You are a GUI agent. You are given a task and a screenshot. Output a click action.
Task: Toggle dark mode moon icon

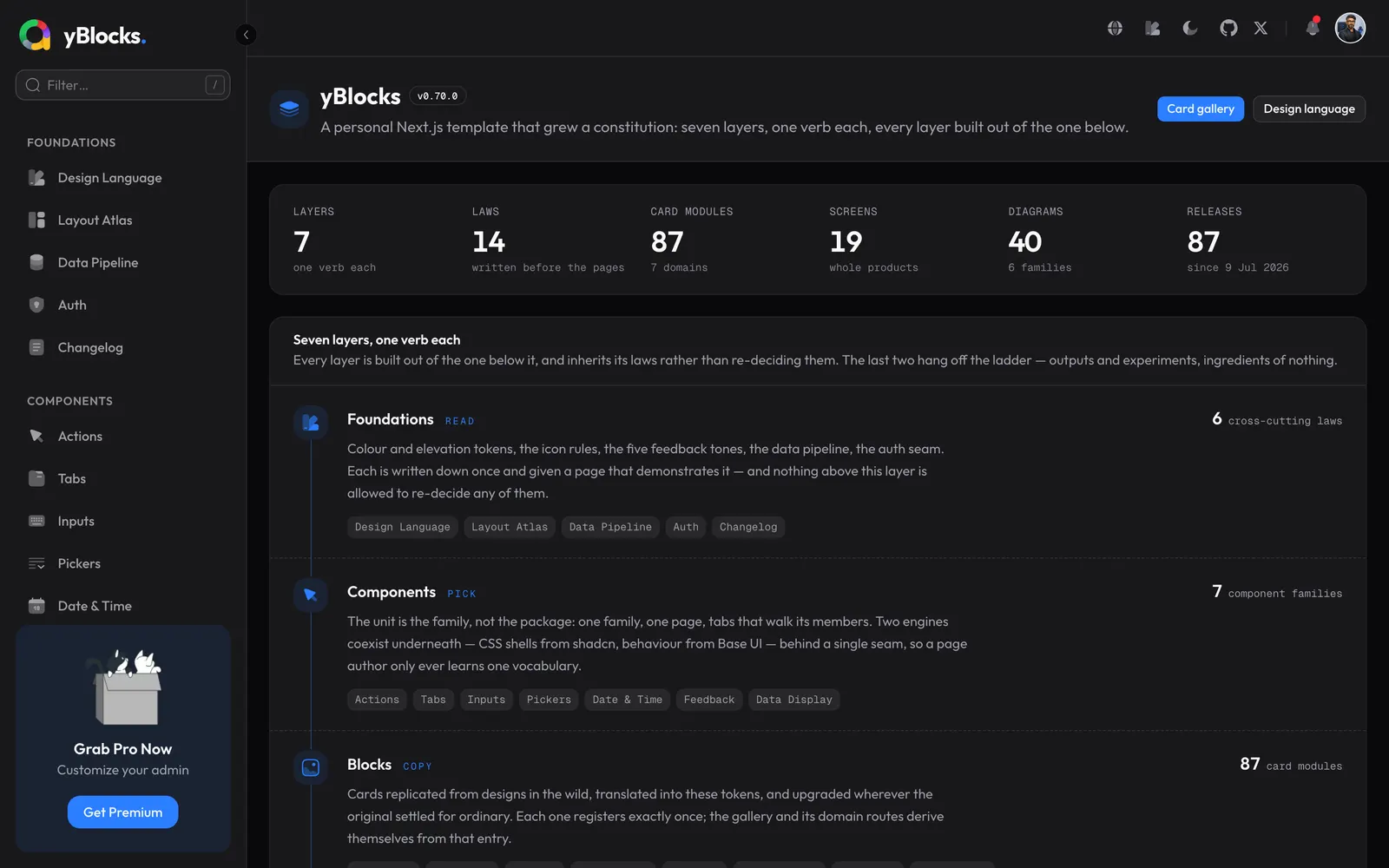click(1190, 29)
